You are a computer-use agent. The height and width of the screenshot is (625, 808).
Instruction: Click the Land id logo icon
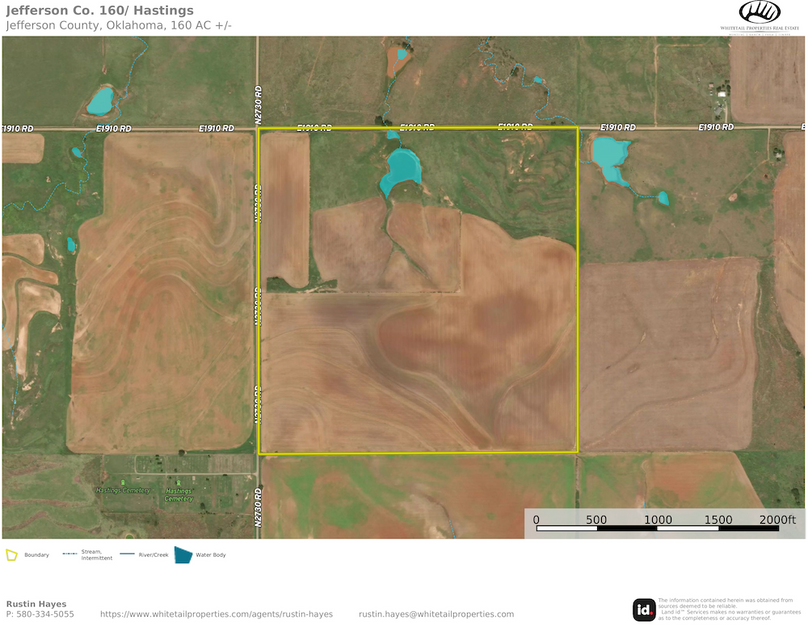tap(644, 609)
